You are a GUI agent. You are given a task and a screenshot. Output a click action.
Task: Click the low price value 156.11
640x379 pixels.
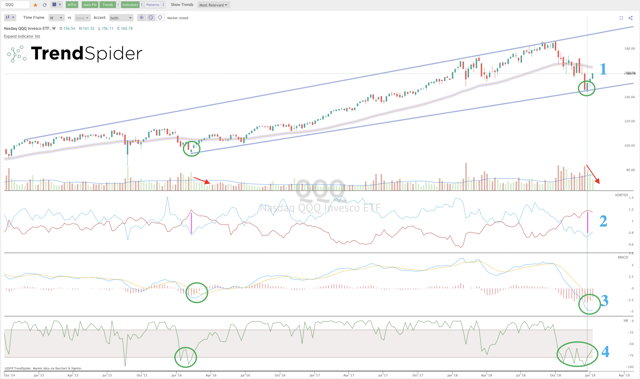click(107, 29)
